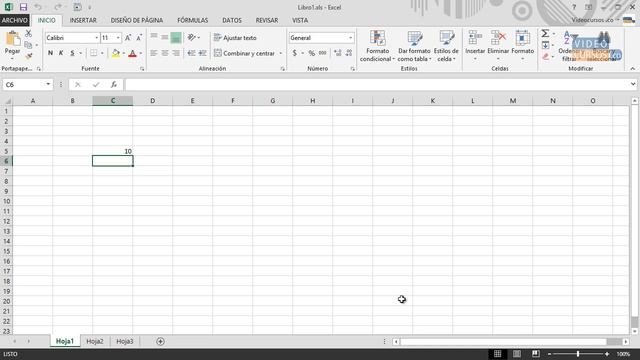
Task: Toggle bold formatting (N)
Action: [50, 53]
